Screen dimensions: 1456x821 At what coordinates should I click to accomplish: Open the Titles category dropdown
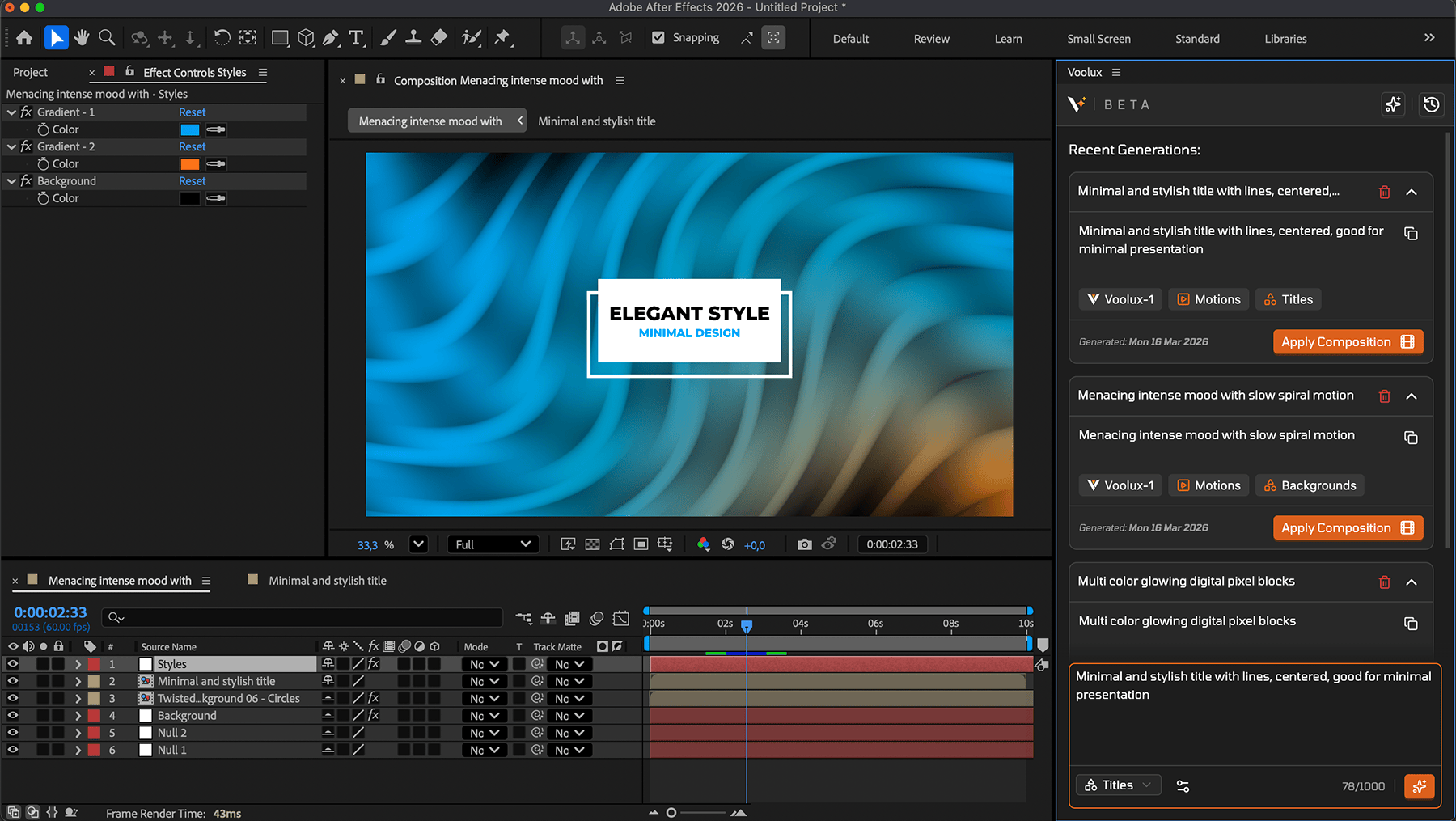coord(1118,785)
